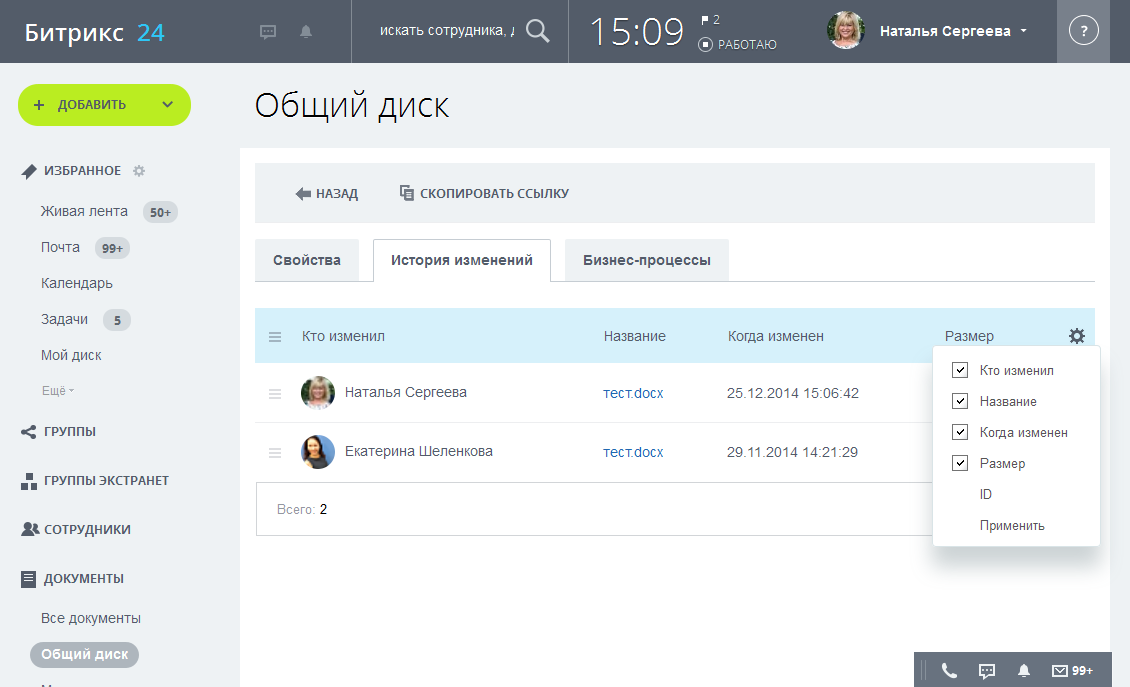Click the search magnifier icon
The height and width of the screenshot is (687, 1130).
538,31
